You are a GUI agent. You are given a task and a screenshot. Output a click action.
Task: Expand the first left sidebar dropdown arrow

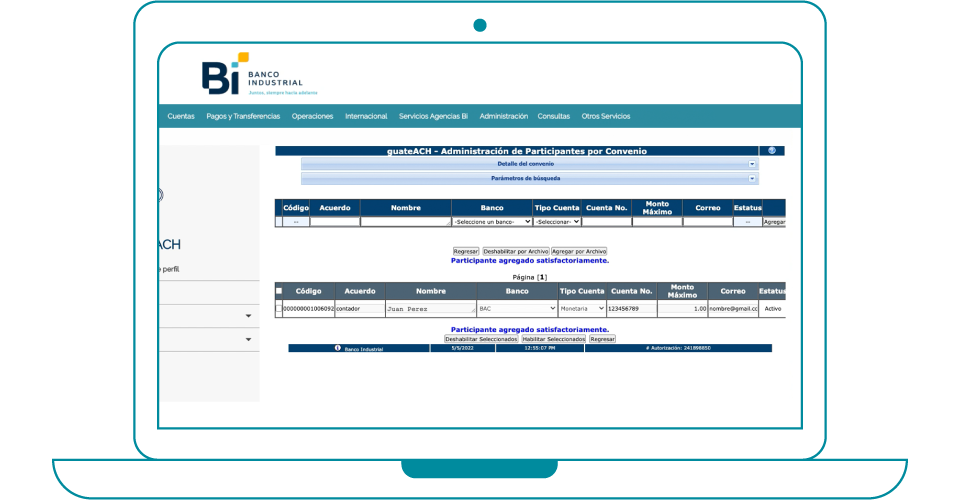click(x=248, y=317)
